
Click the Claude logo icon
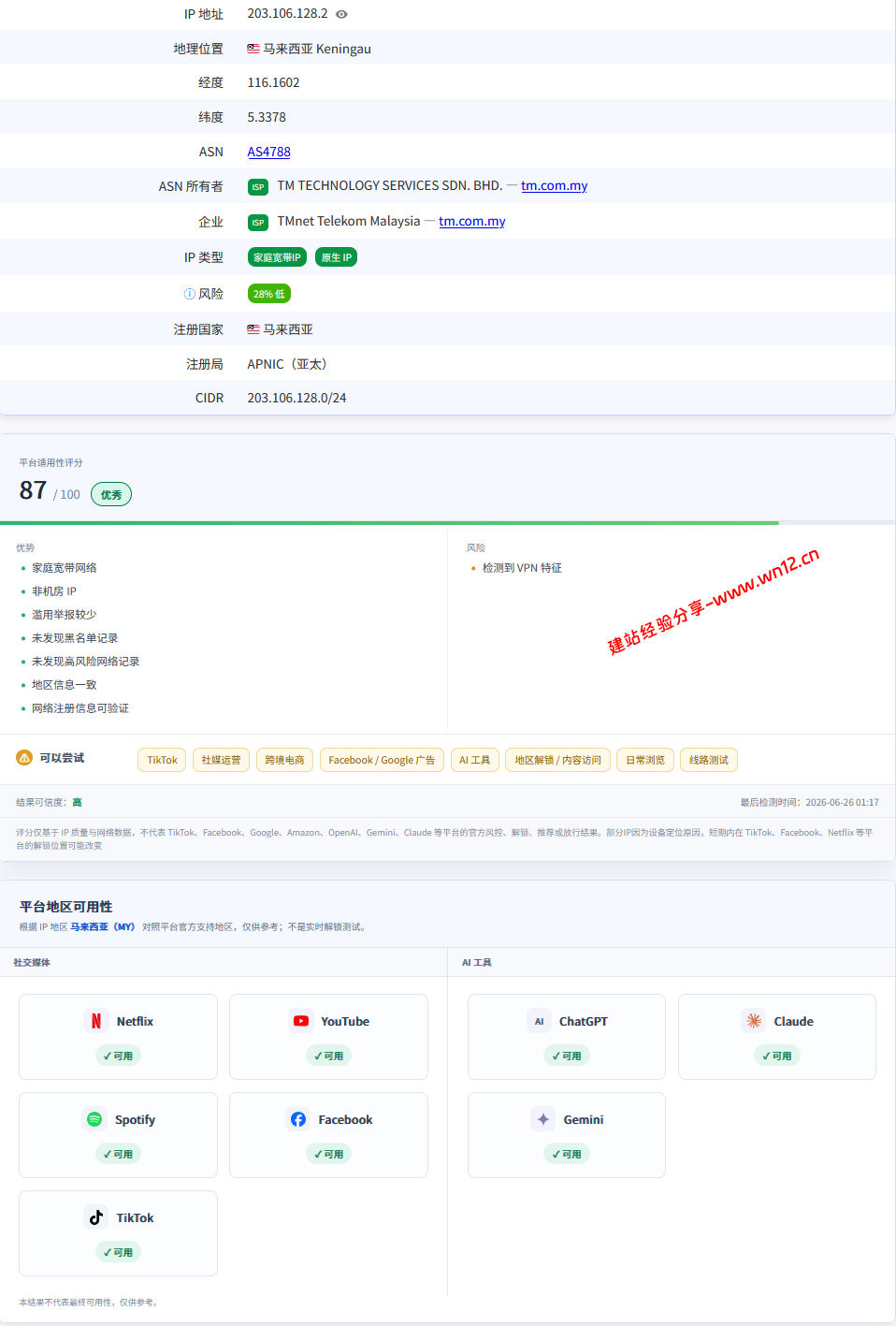pos(754,1021)
